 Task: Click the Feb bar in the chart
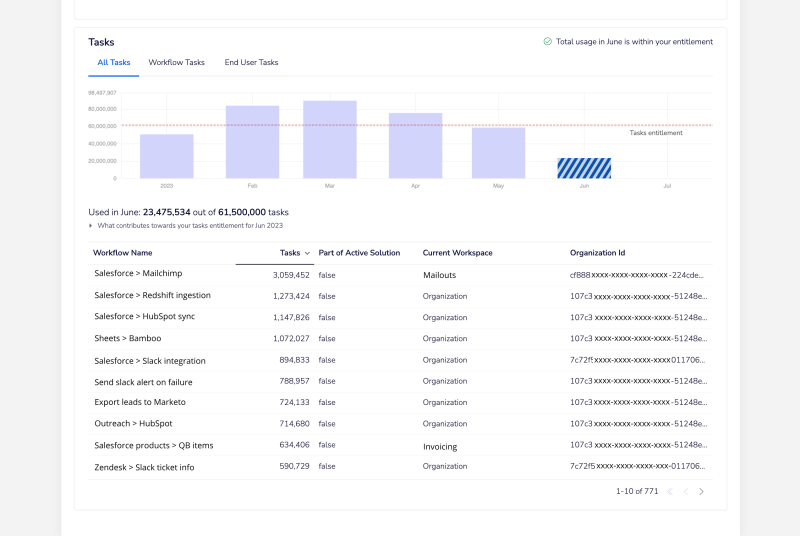[x=252, y=142]
